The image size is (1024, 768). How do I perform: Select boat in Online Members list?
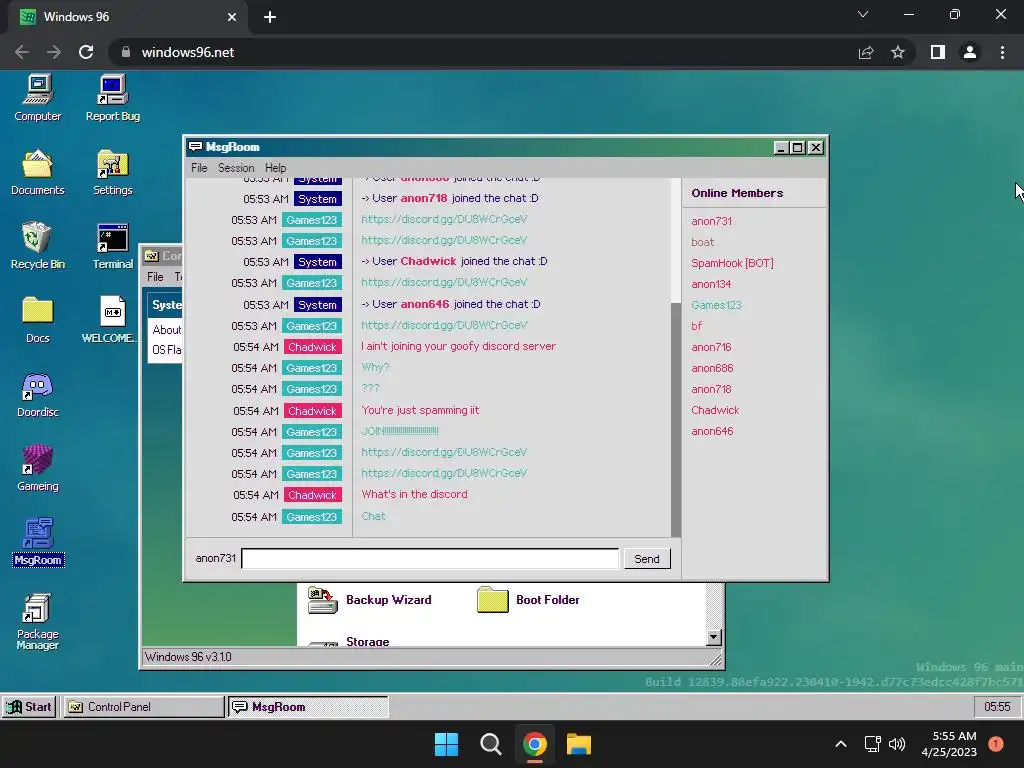click(703, 242)
